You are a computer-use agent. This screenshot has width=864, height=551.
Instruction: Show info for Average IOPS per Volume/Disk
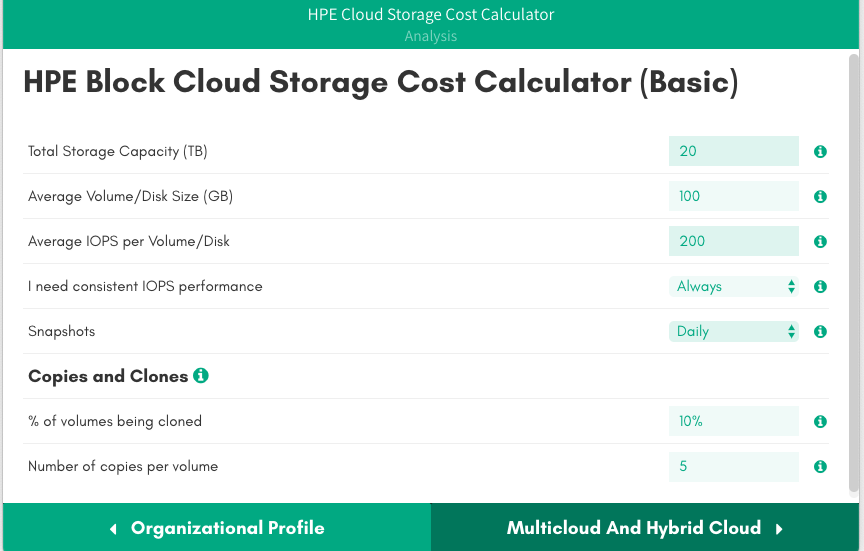(x=820, y=242)
